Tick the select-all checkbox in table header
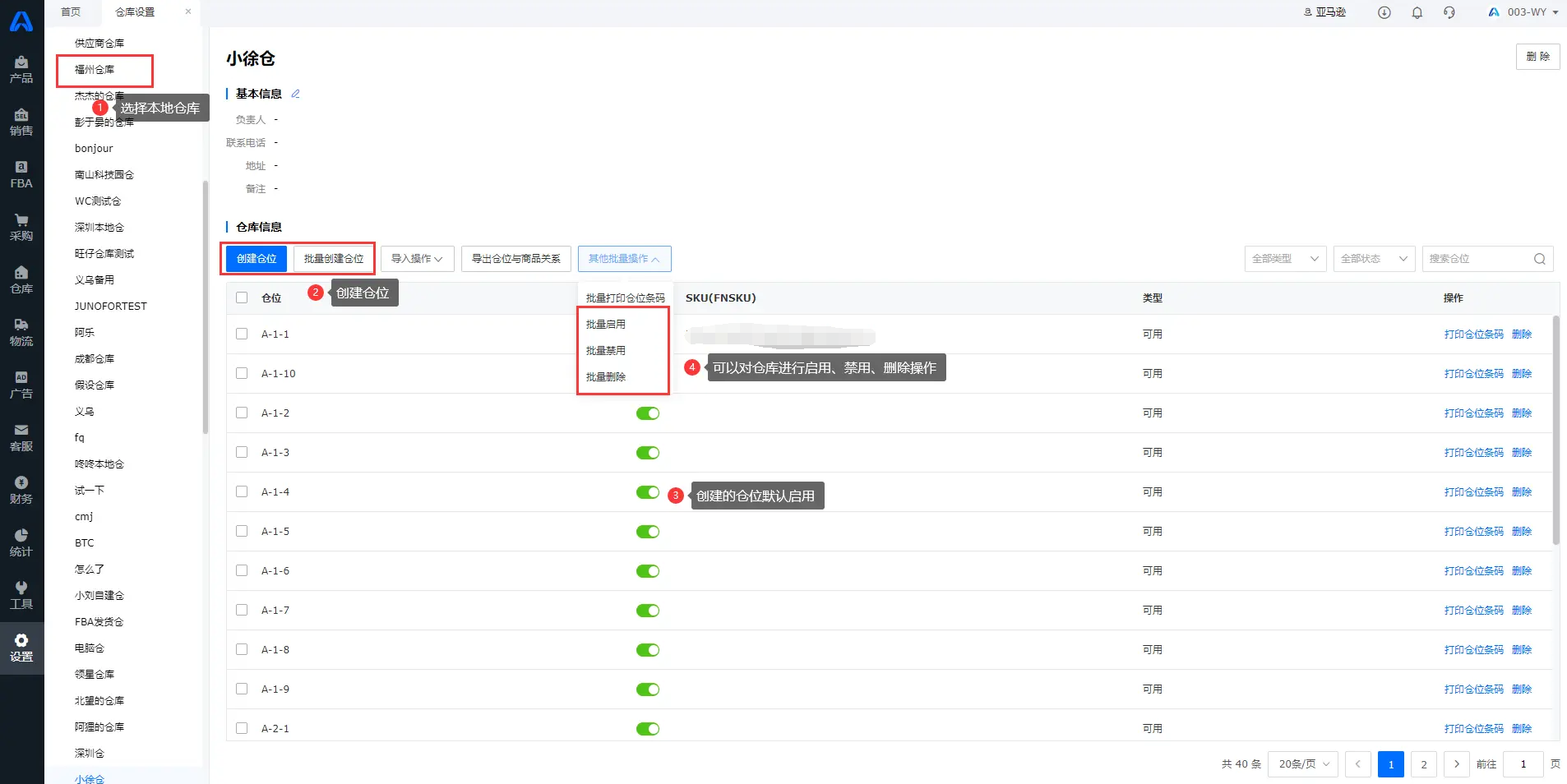The width and height of the screenshot is (1567, 784). click(x=242, y=297)
